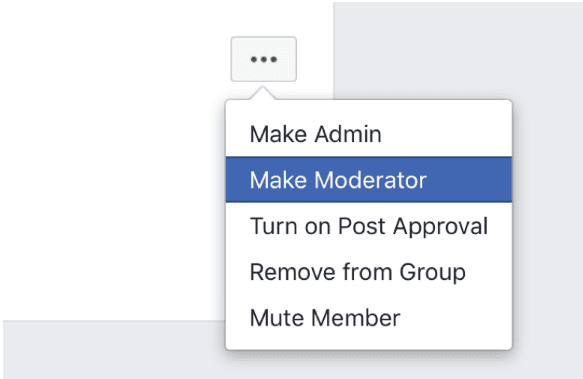The height and width of the screenshot is (379, 583).
Task: Toggle the more-options dots icon
Action: click(x=264, y=60)
